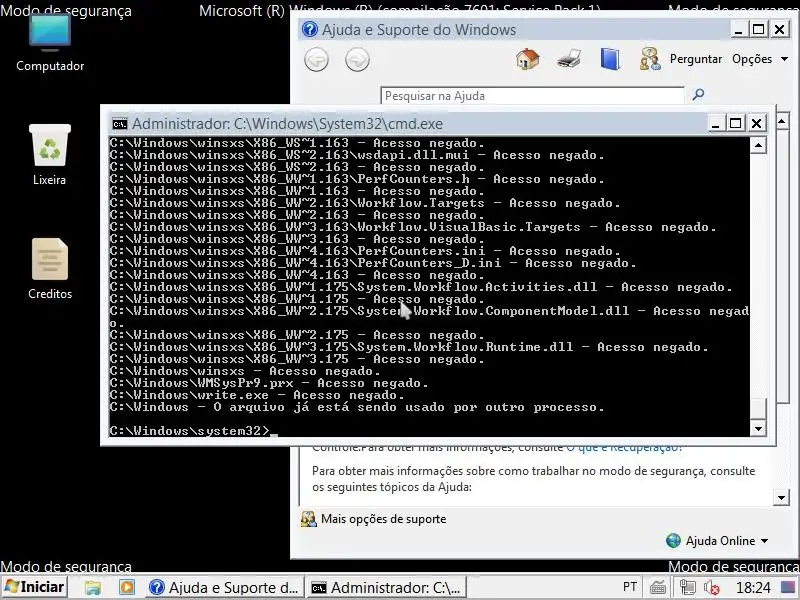
Task: Click the help search magnifier icon
Action: (698, 94)
